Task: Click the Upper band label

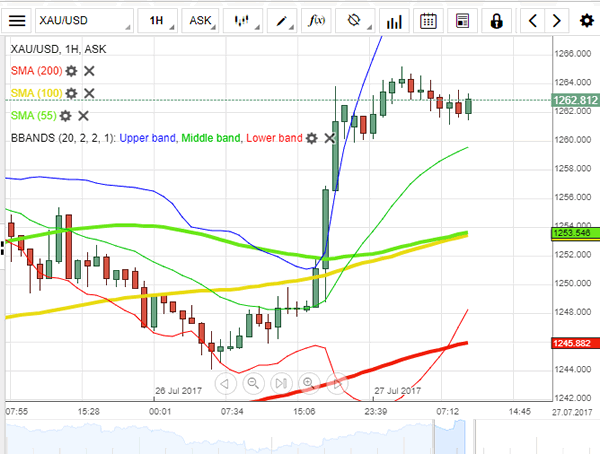Action: 147,138
